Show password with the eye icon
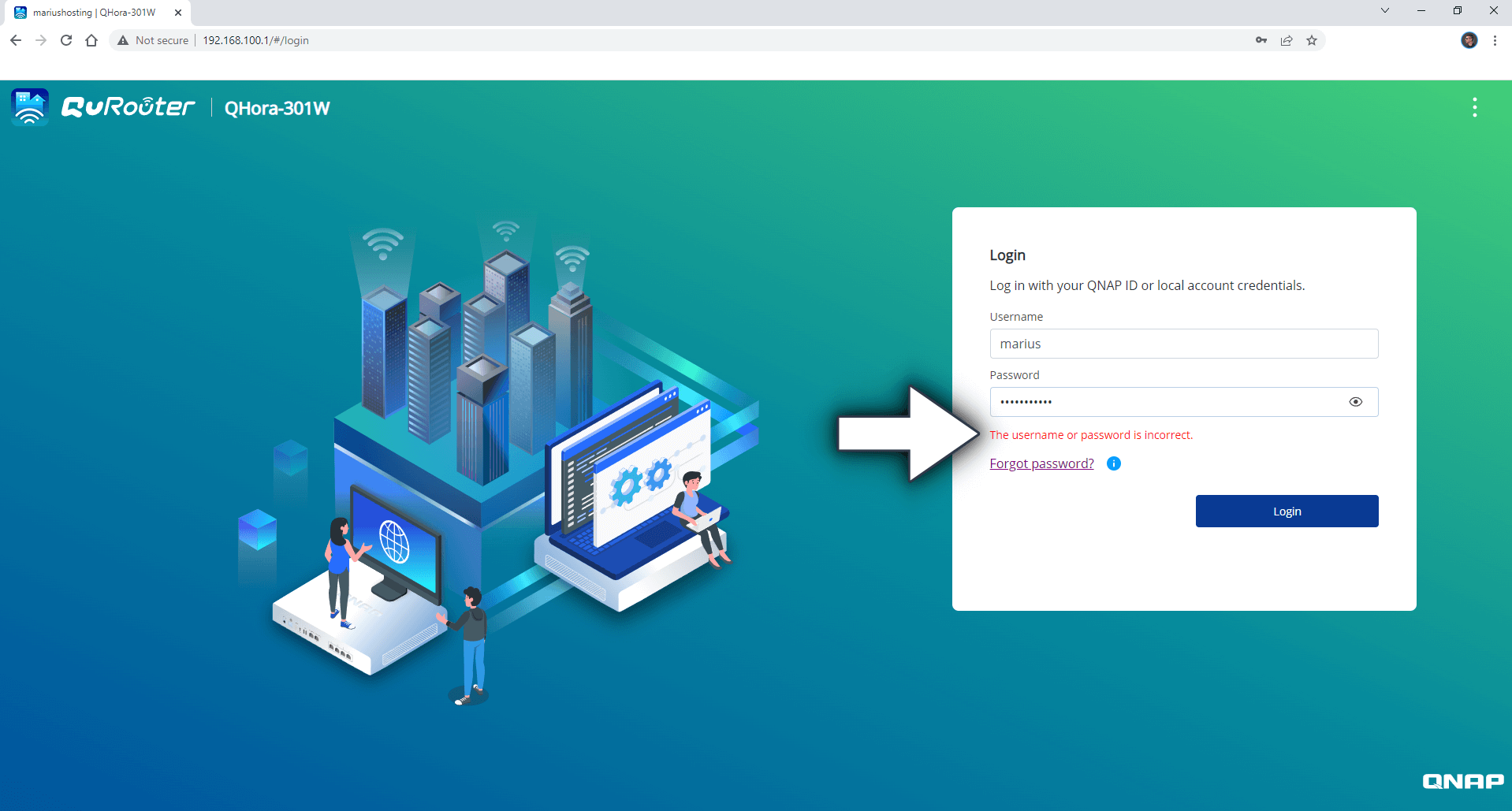This screenshot has width=1512, height=811. pos(1355,402)
